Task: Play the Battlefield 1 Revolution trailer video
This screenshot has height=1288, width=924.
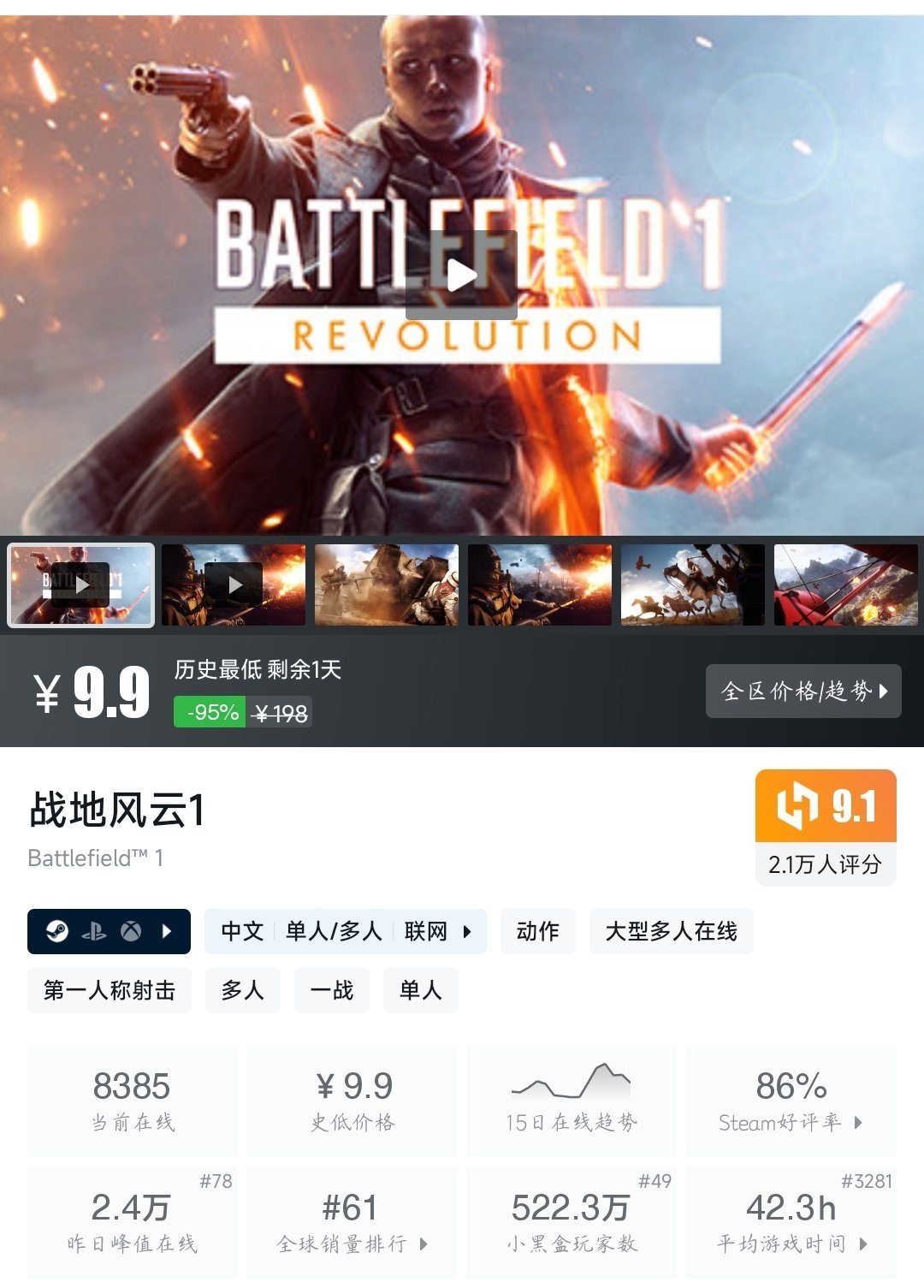Action: click(461, 275)
